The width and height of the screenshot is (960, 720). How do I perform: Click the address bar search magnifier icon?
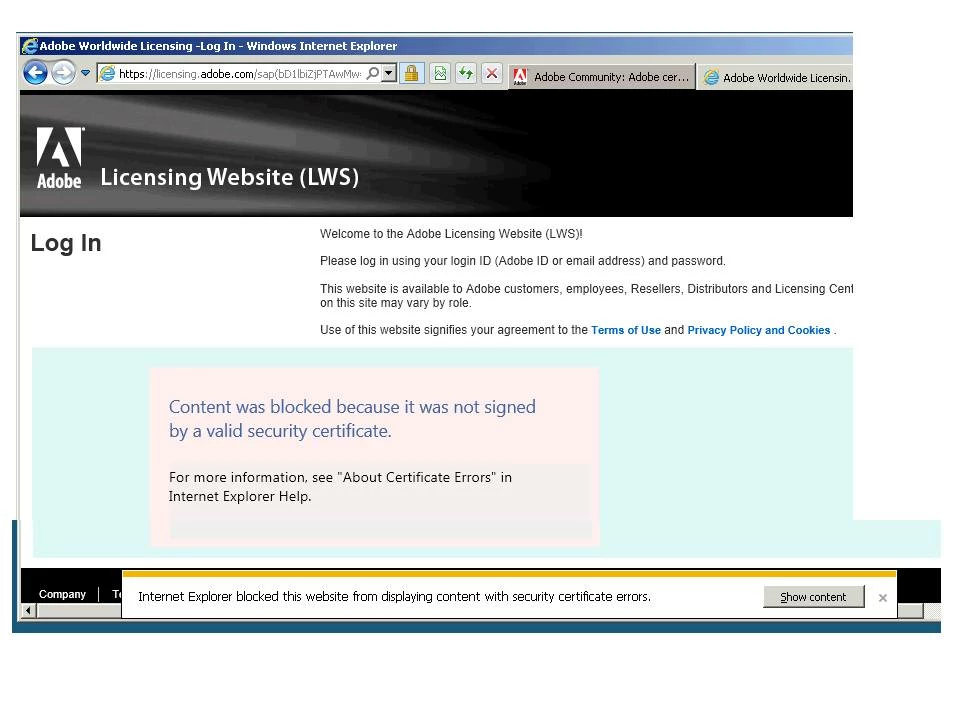(x=372, y=73)
